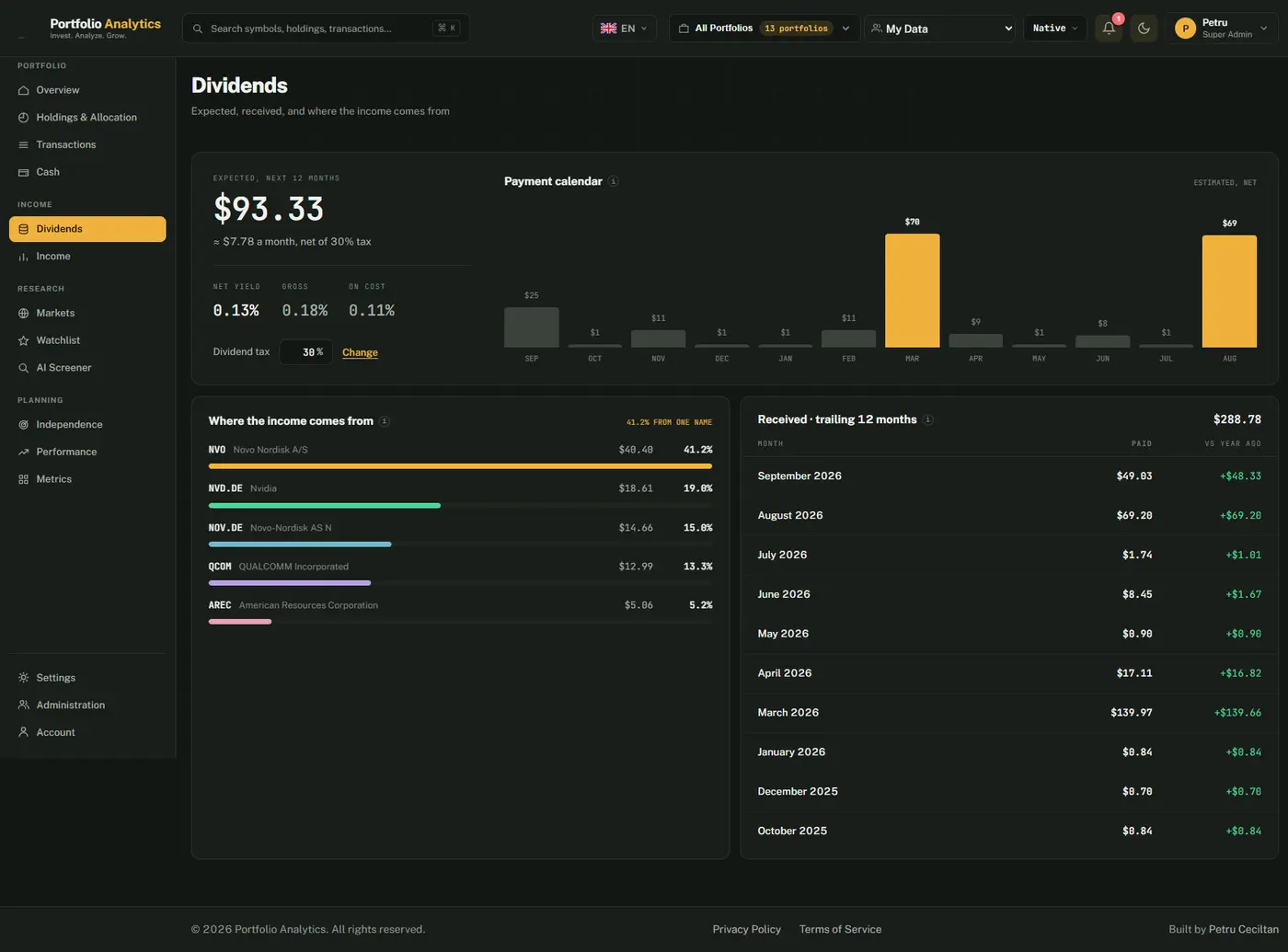Click info icon beside Received trailing 12 months
This screenshot has width=1288, height=952.
[x=928, y=419]
